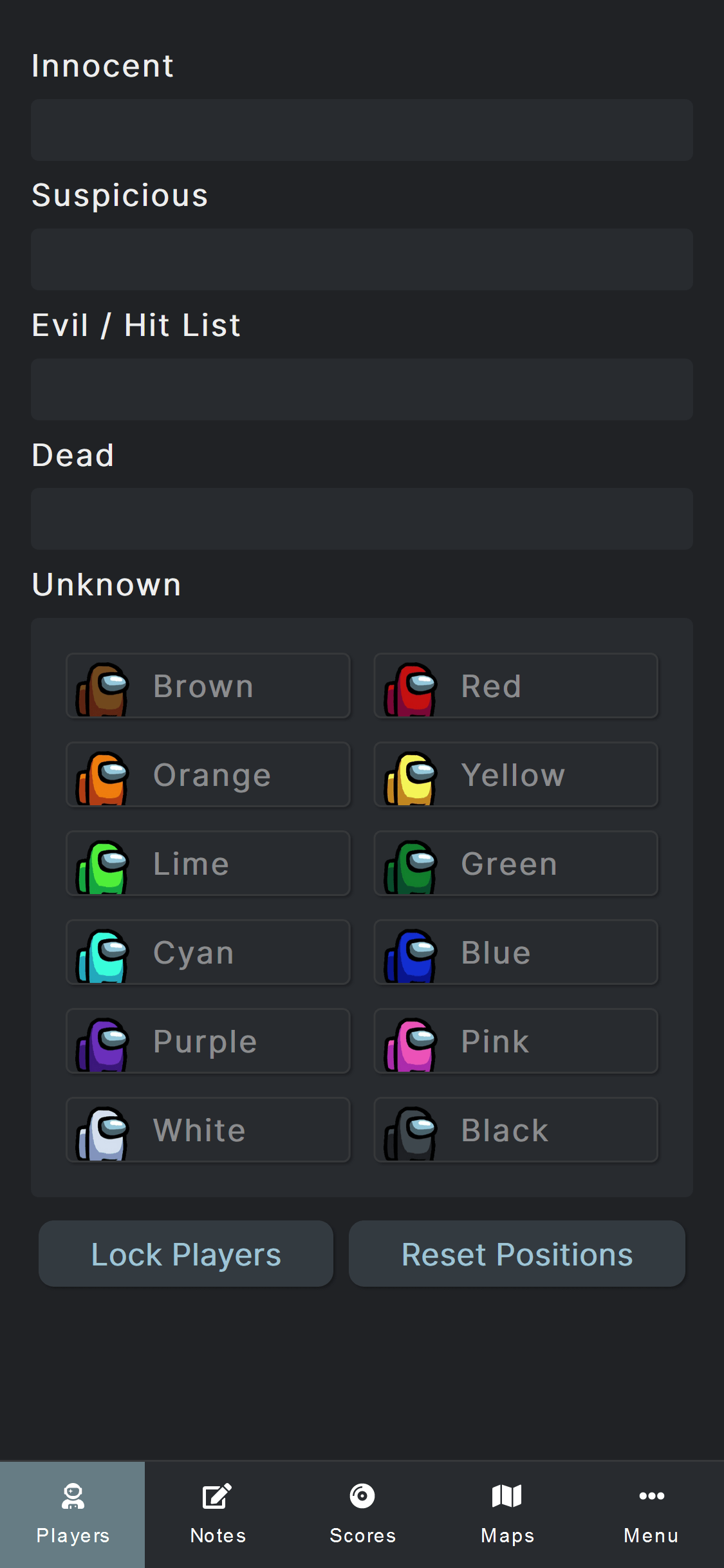
Task: Choose the Lime crewmate icon
Action: (x=103, y=867)
